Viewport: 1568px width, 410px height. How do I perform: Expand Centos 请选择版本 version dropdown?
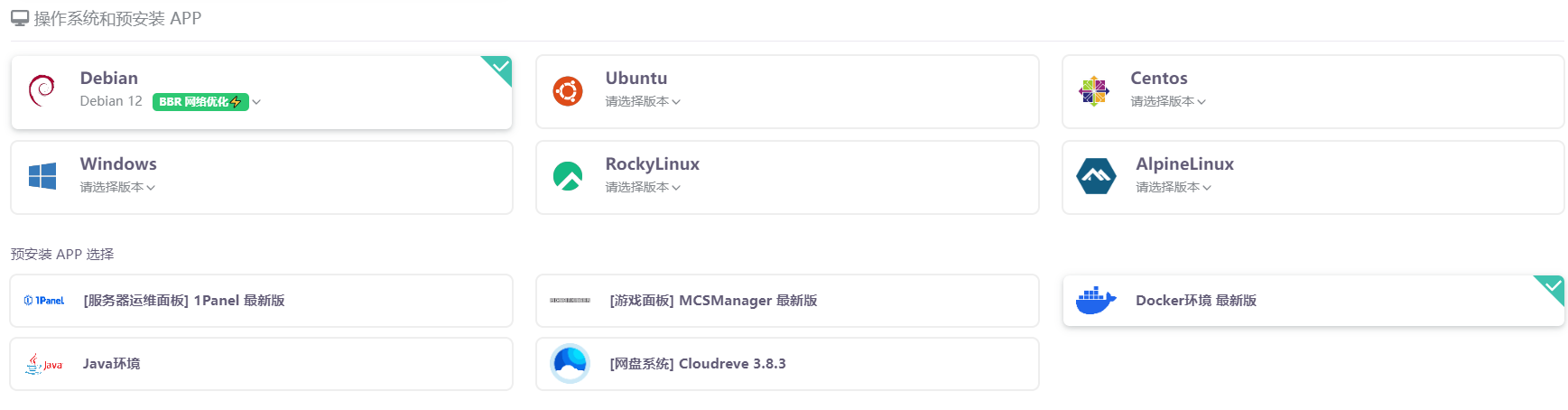coord(1168,102)
